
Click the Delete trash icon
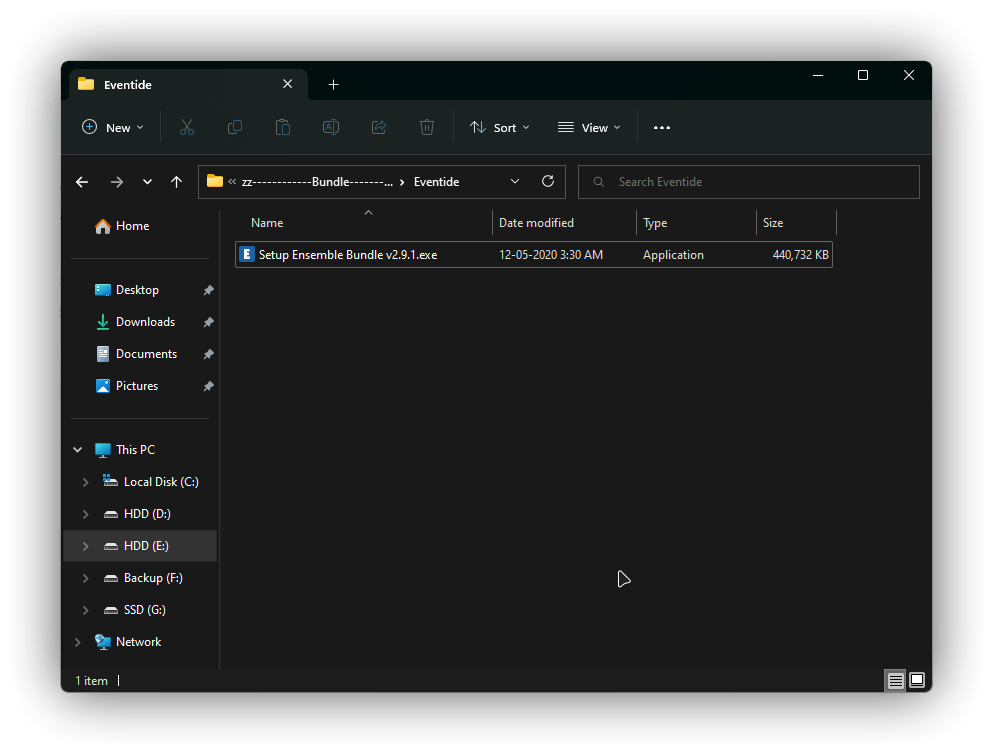[427, 127]
